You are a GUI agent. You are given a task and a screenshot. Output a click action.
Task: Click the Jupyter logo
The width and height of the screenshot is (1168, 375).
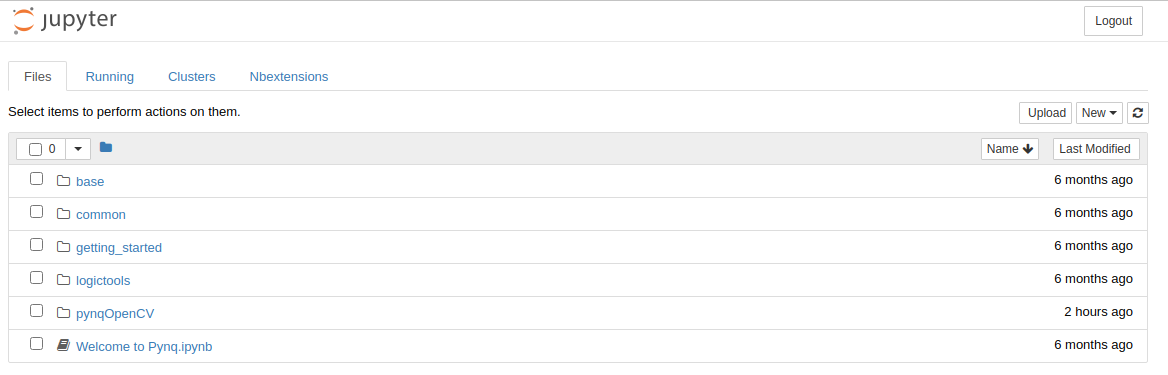[x=65, y=20]
